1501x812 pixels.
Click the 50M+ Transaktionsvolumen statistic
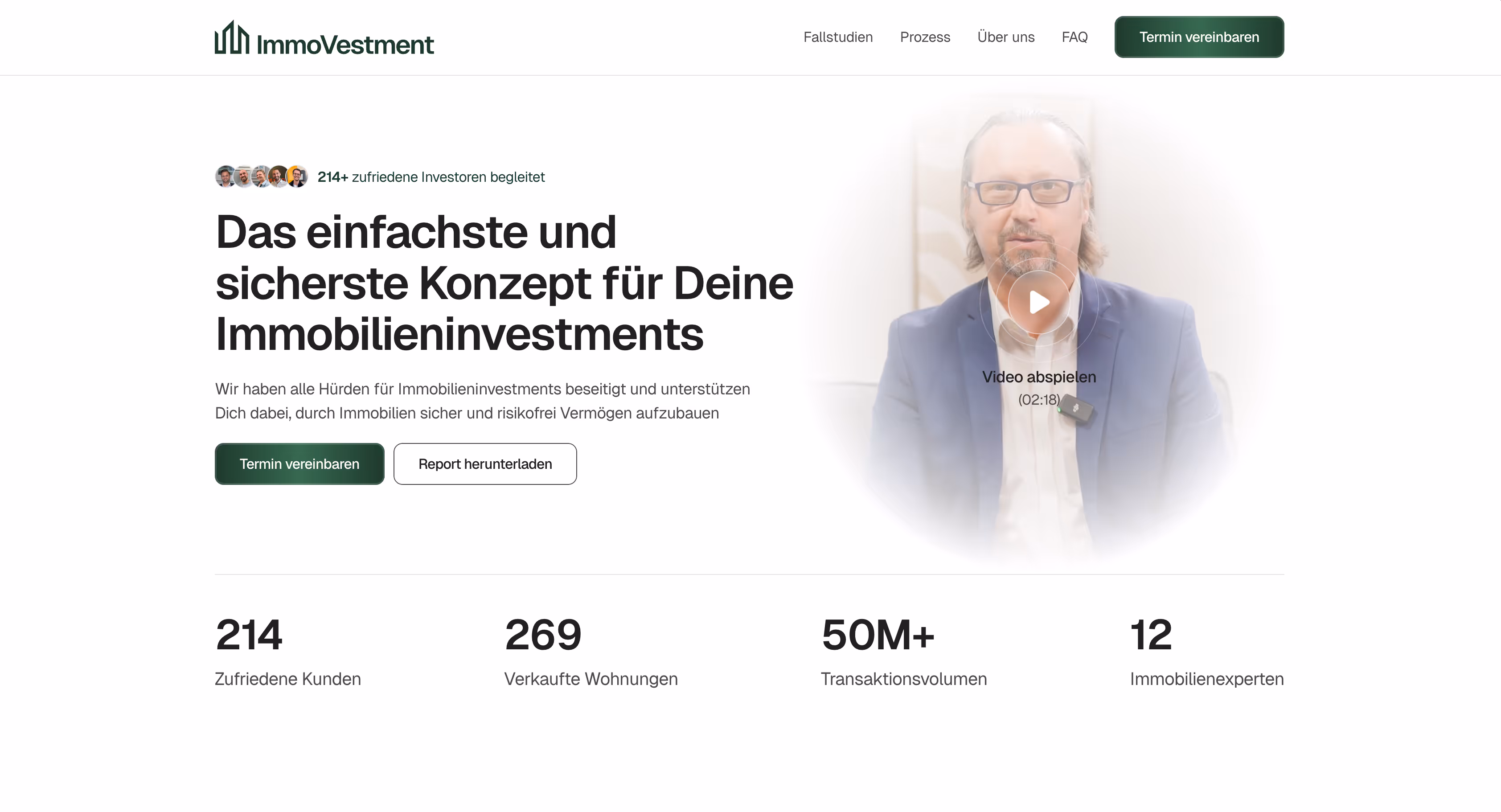pos(904,651)
